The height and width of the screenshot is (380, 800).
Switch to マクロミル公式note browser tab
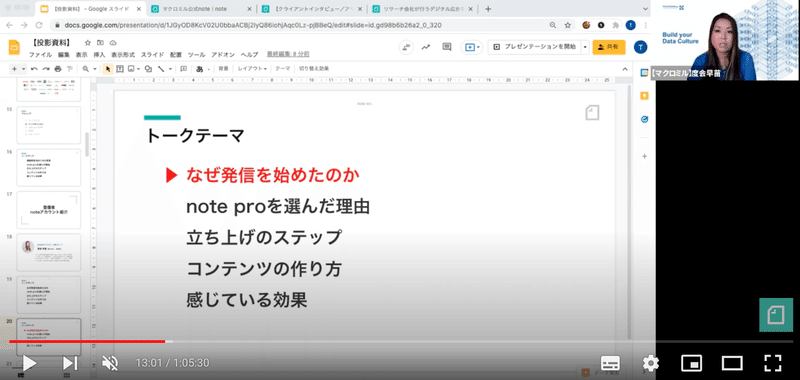pos(202,9)
